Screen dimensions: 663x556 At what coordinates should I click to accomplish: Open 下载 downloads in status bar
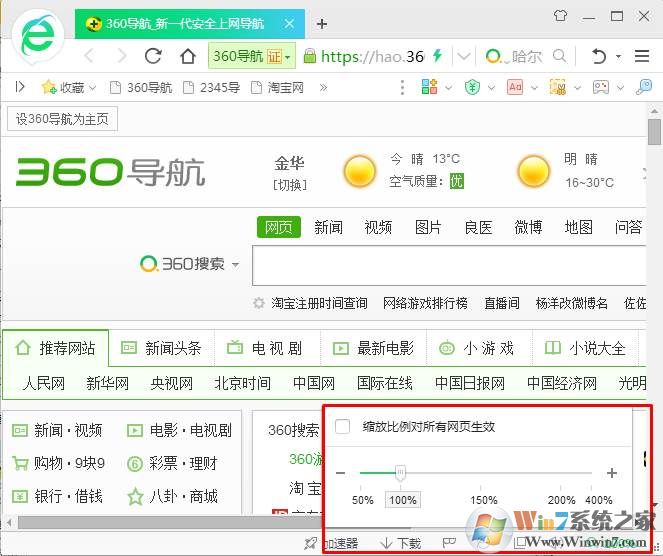[x=400, y=543]
